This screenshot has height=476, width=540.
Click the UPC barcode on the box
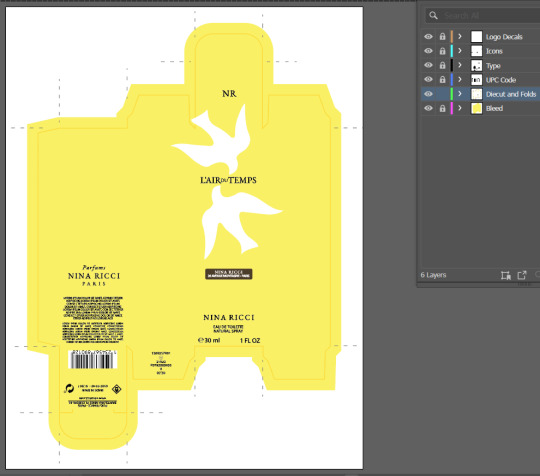coord(93,360)
